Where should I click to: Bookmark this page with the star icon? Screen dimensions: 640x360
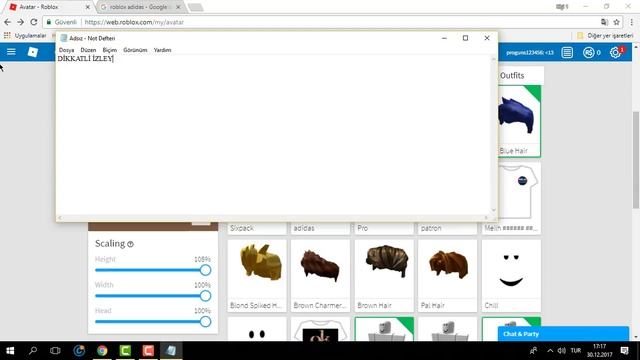[617, 22]
